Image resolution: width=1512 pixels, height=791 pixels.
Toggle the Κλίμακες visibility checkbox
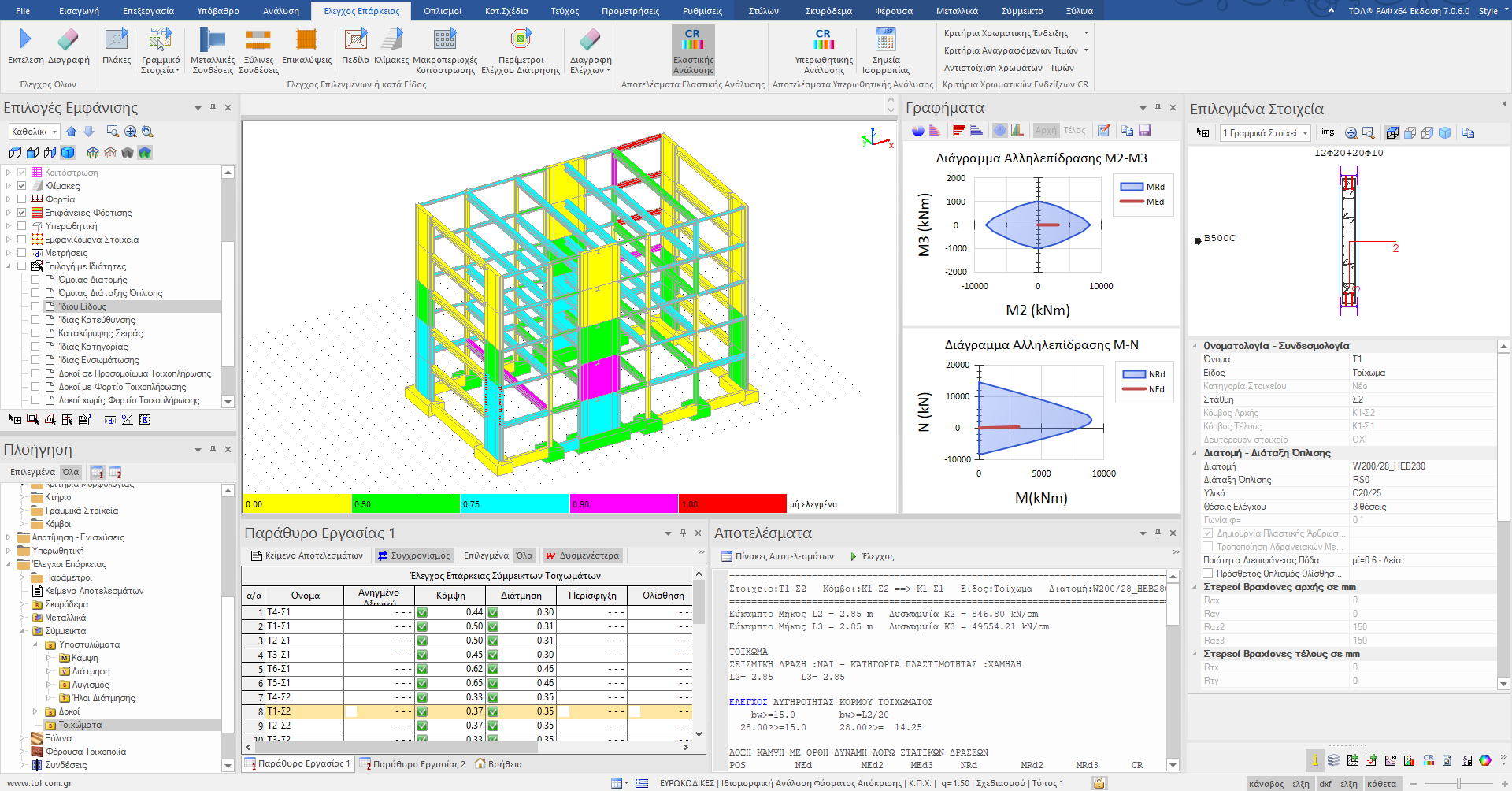(x=22, y=186)
